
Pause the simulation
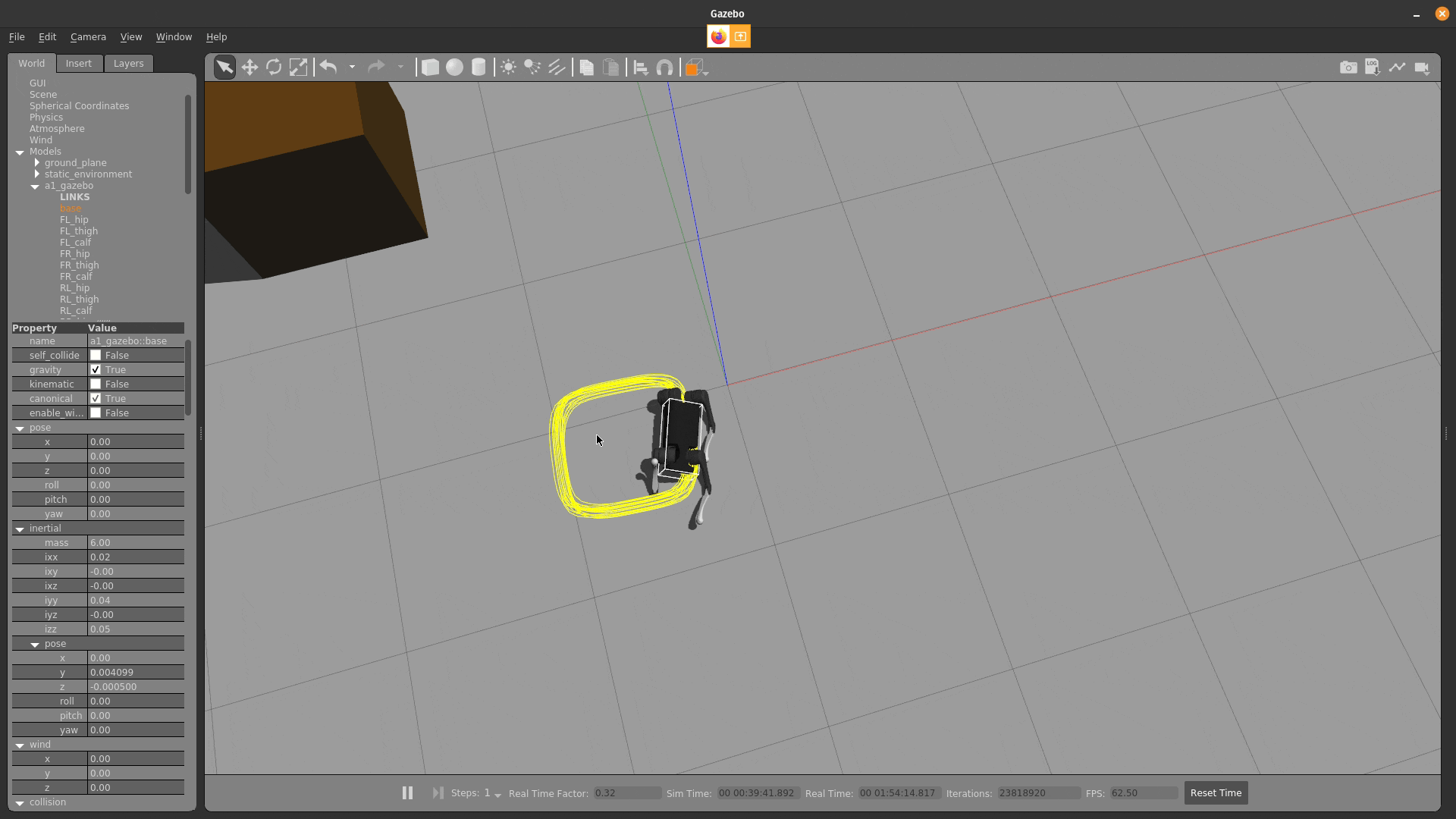(407, 792)
